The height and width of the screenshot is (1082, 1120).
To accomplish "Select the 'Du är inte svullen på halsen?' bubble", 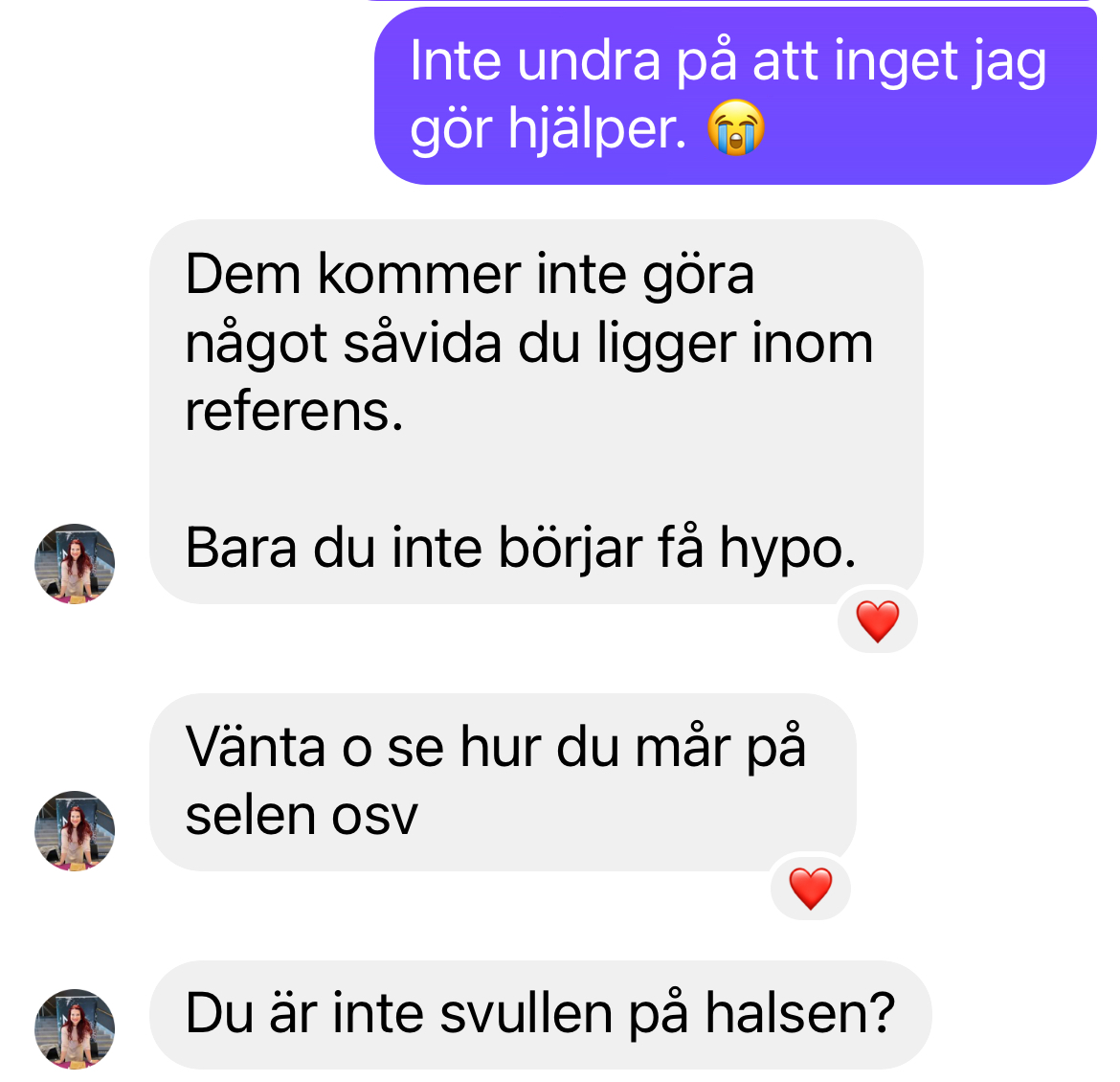I will pos(540,1015).
